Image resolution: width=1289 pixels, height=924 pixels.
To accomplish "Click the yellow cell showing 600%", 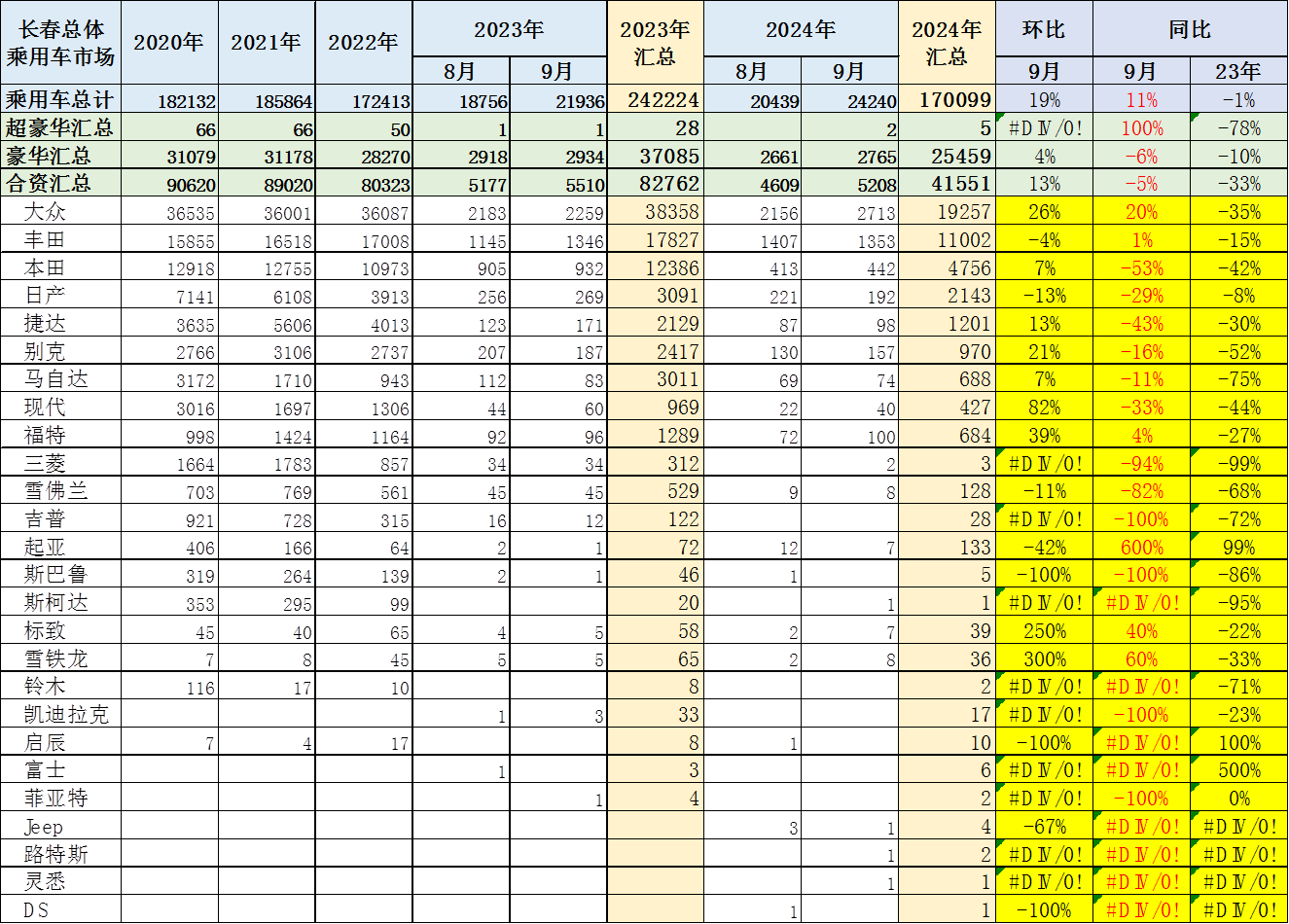I will point(1141,548).
